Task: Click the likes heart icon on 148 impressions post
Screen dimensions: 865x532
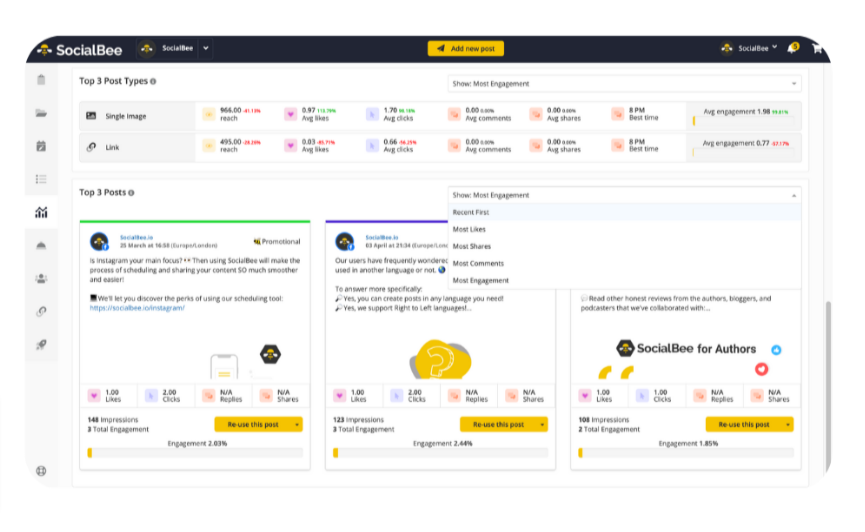Action: click(x=94, y=396)
